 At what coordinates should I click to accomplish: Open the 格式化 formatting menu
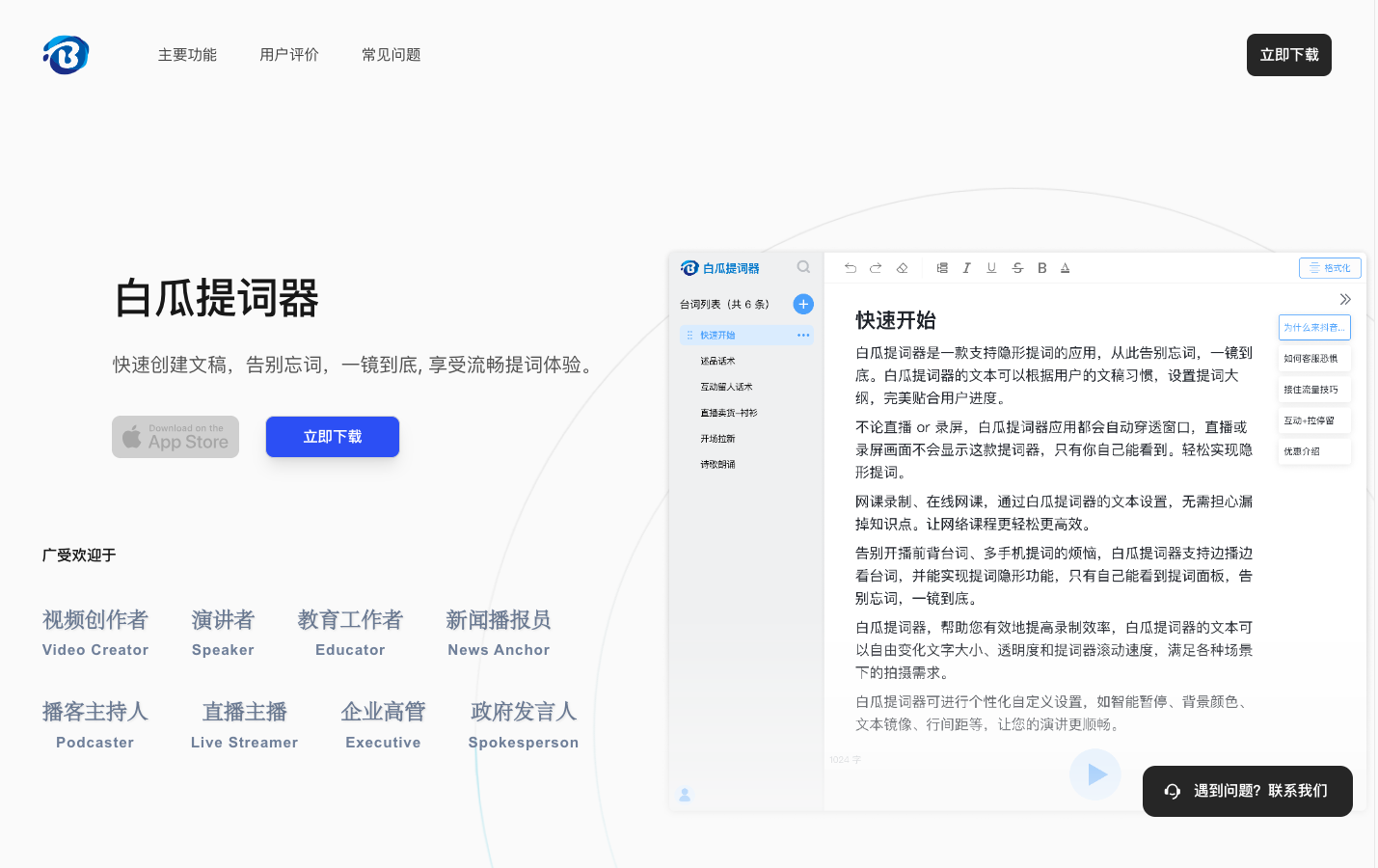1330,267
